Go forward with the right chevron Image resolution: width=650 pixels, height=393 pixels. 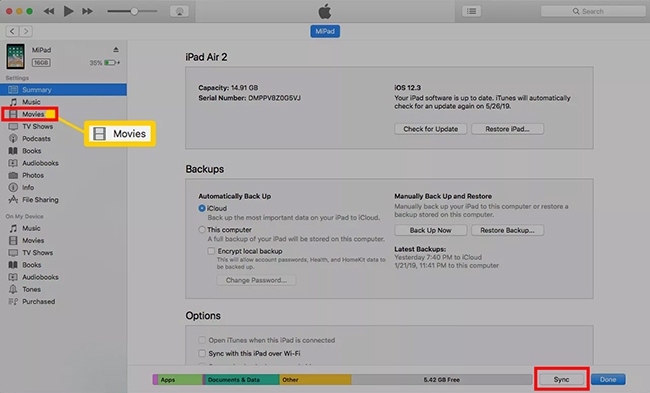[x=26, y=31]
